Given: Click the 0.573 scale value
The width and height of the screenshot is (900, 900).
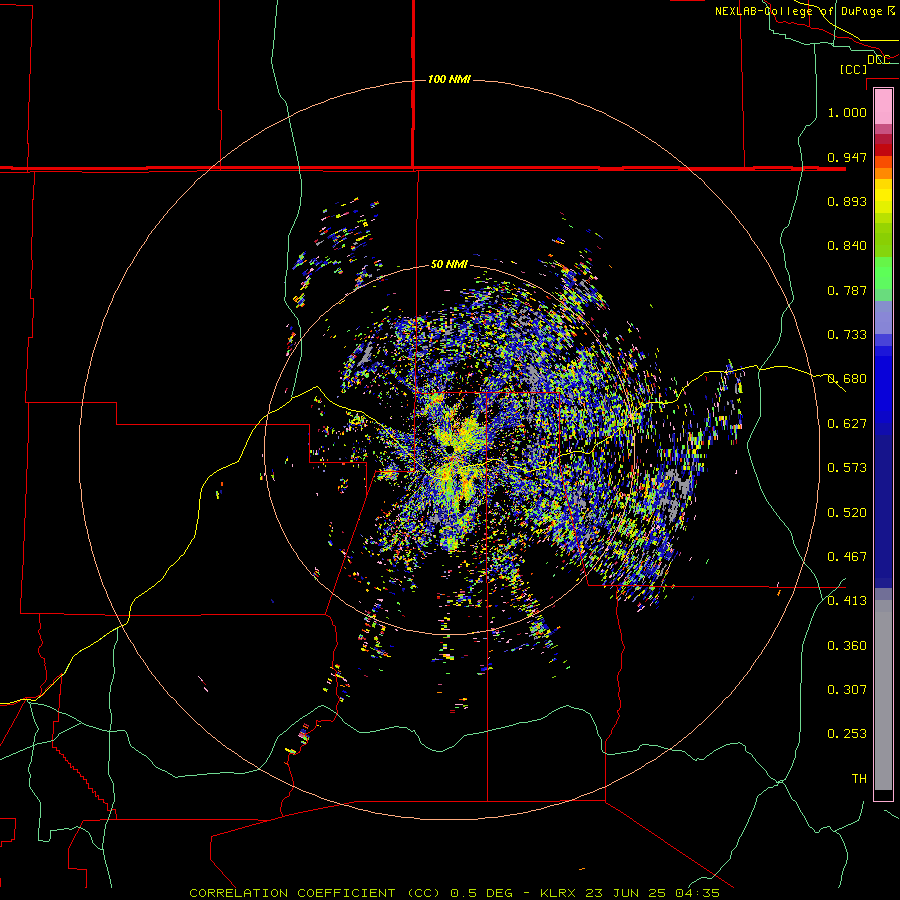Looking at the screenshot, I should coord(847,468).
